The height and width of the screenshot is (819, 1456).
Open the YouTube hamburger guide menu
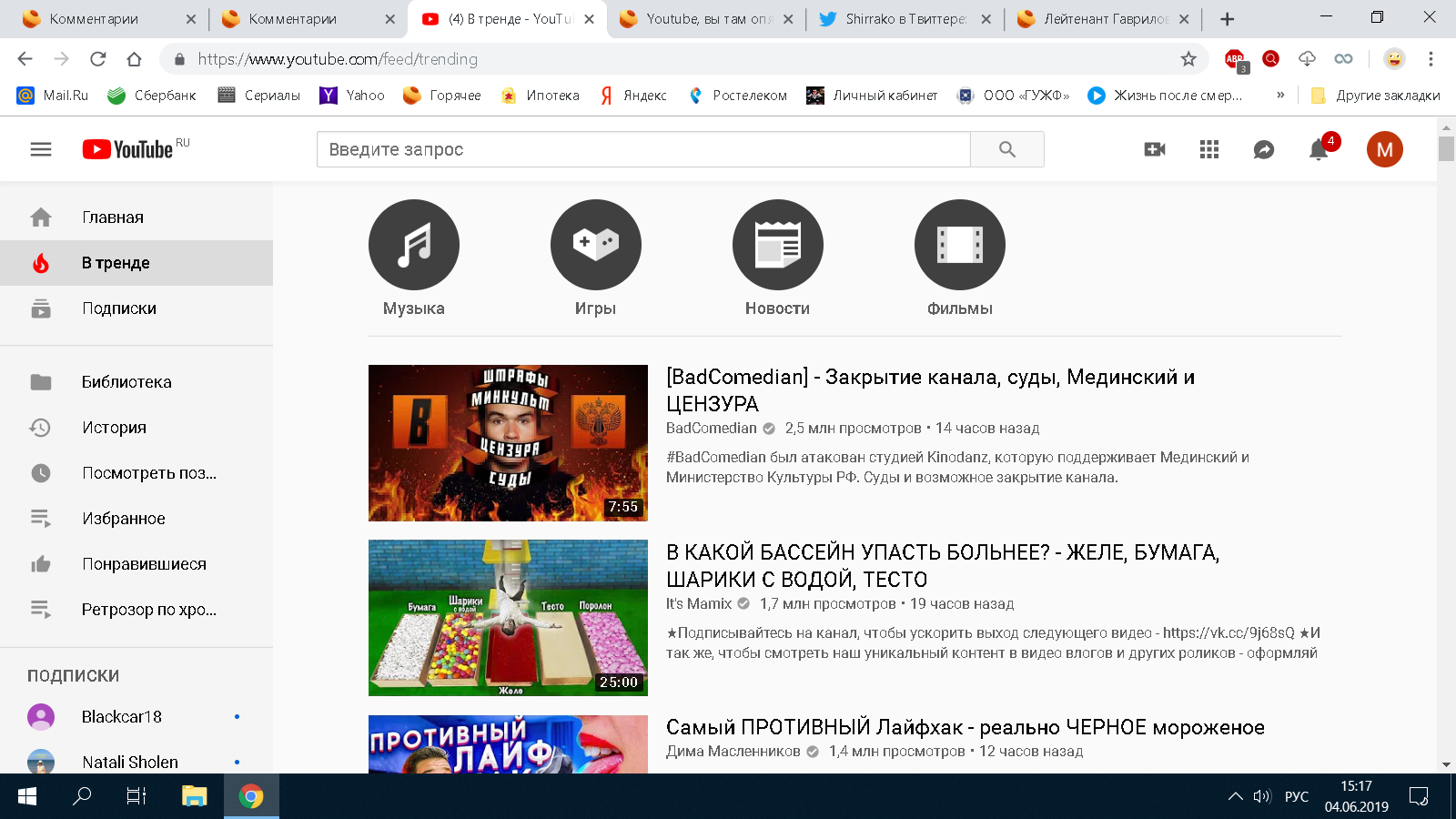click(x=41, y=149)
